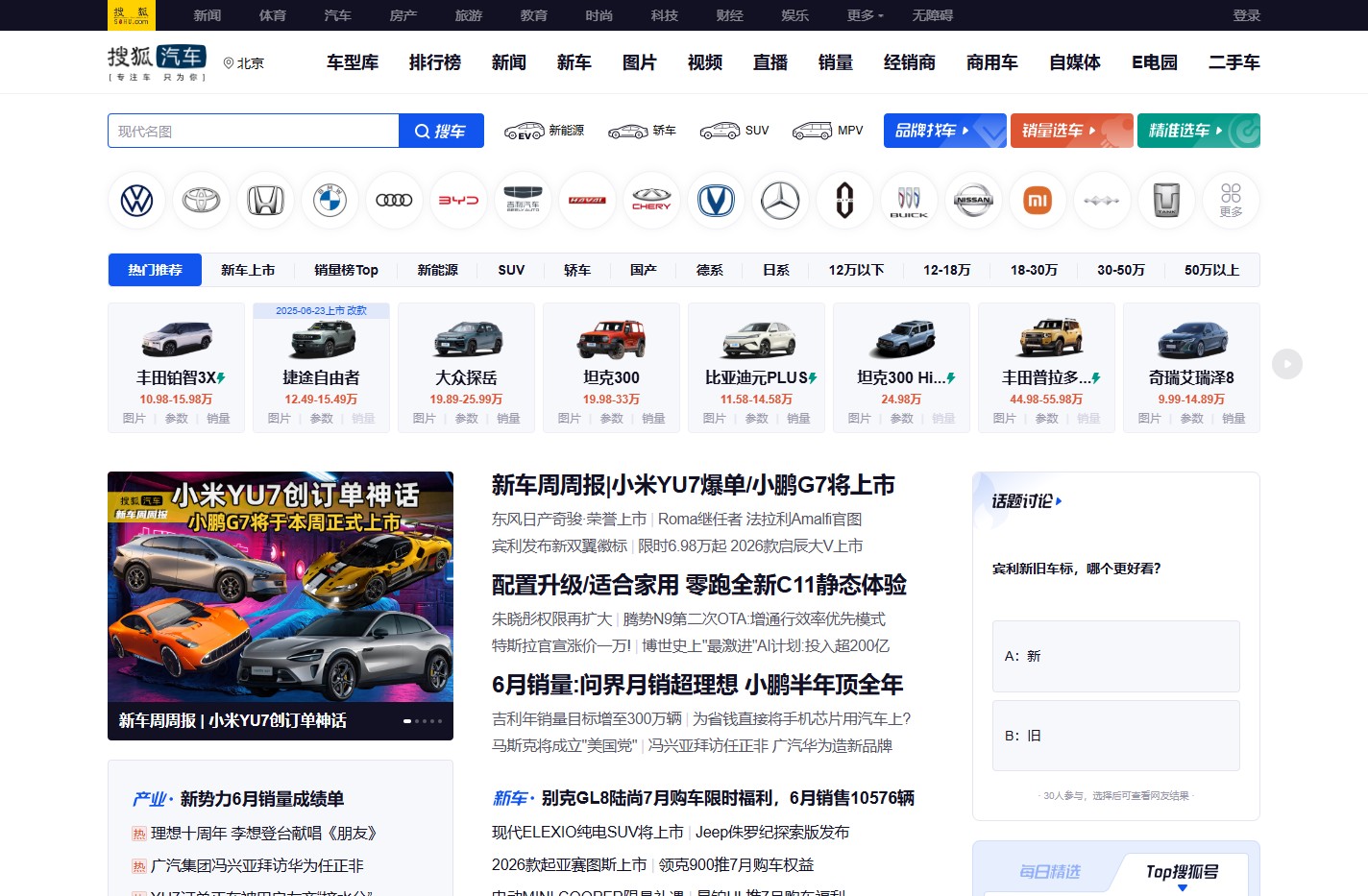Open the Buick brand logo
1368x896 pixels.
click(x=910, y=201)
